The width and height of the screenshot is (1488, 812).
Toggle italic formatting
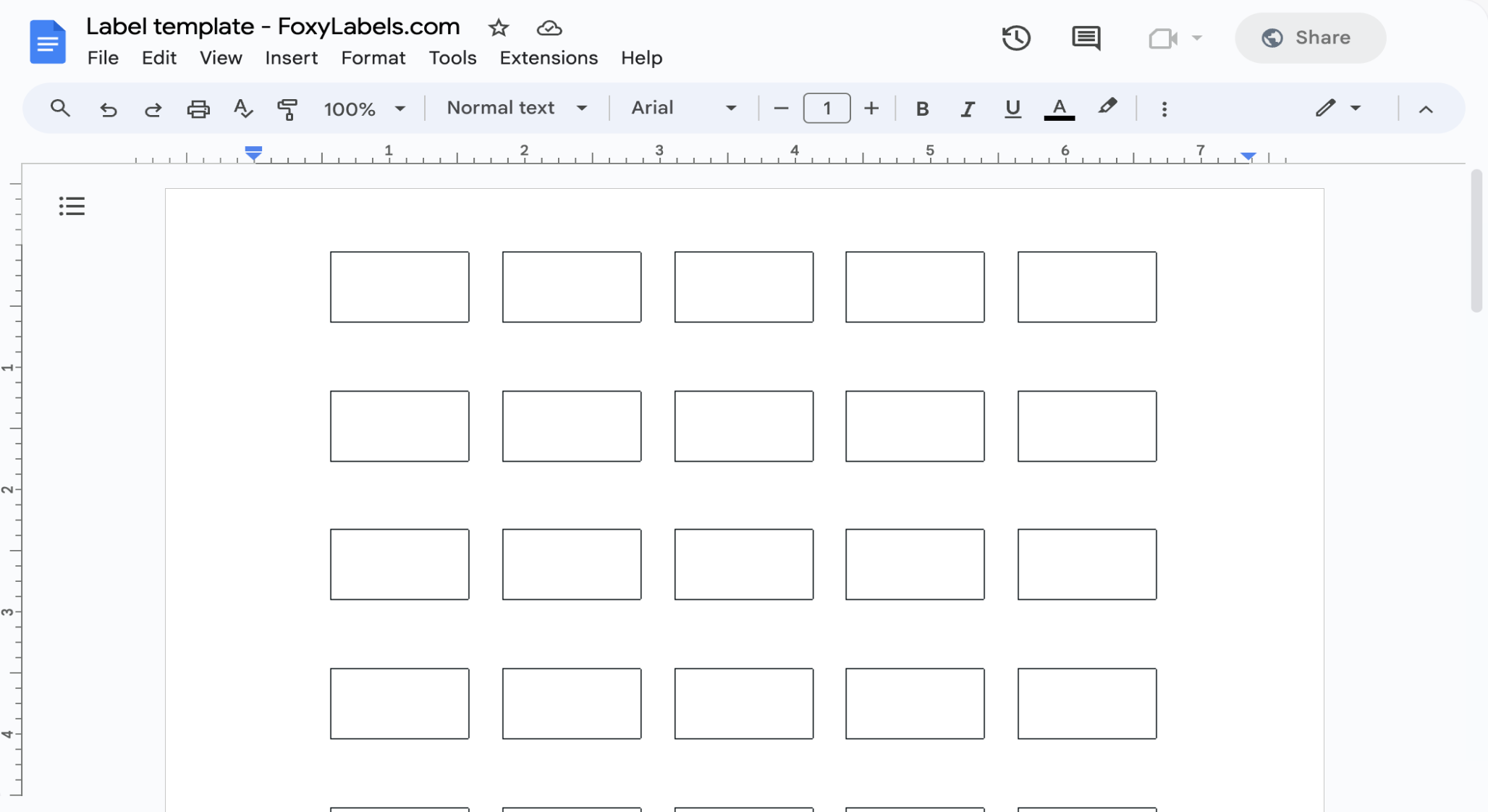967,109
